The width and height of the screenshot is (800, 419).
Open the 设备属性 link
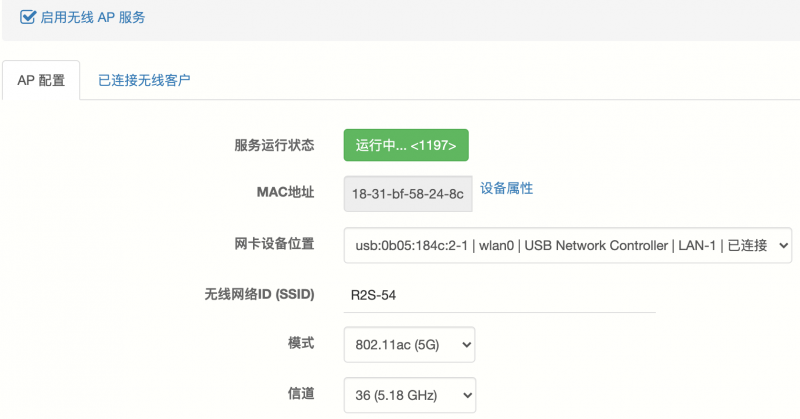click(x=506, y=188)
